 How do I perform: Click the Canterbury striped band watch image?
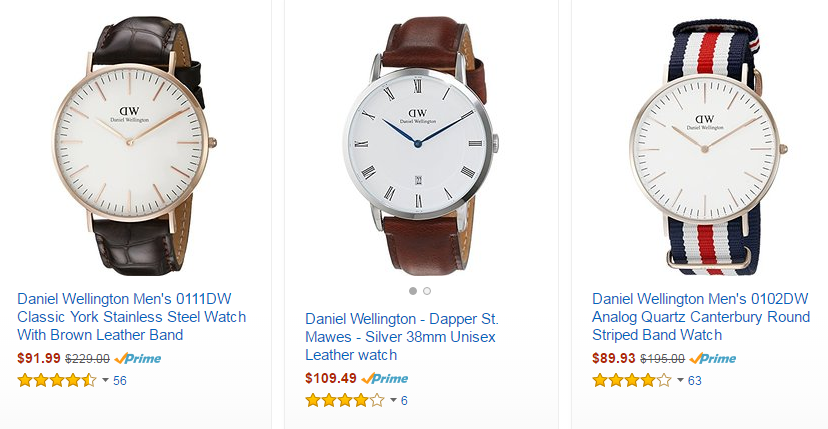click(x=708, y=146)
